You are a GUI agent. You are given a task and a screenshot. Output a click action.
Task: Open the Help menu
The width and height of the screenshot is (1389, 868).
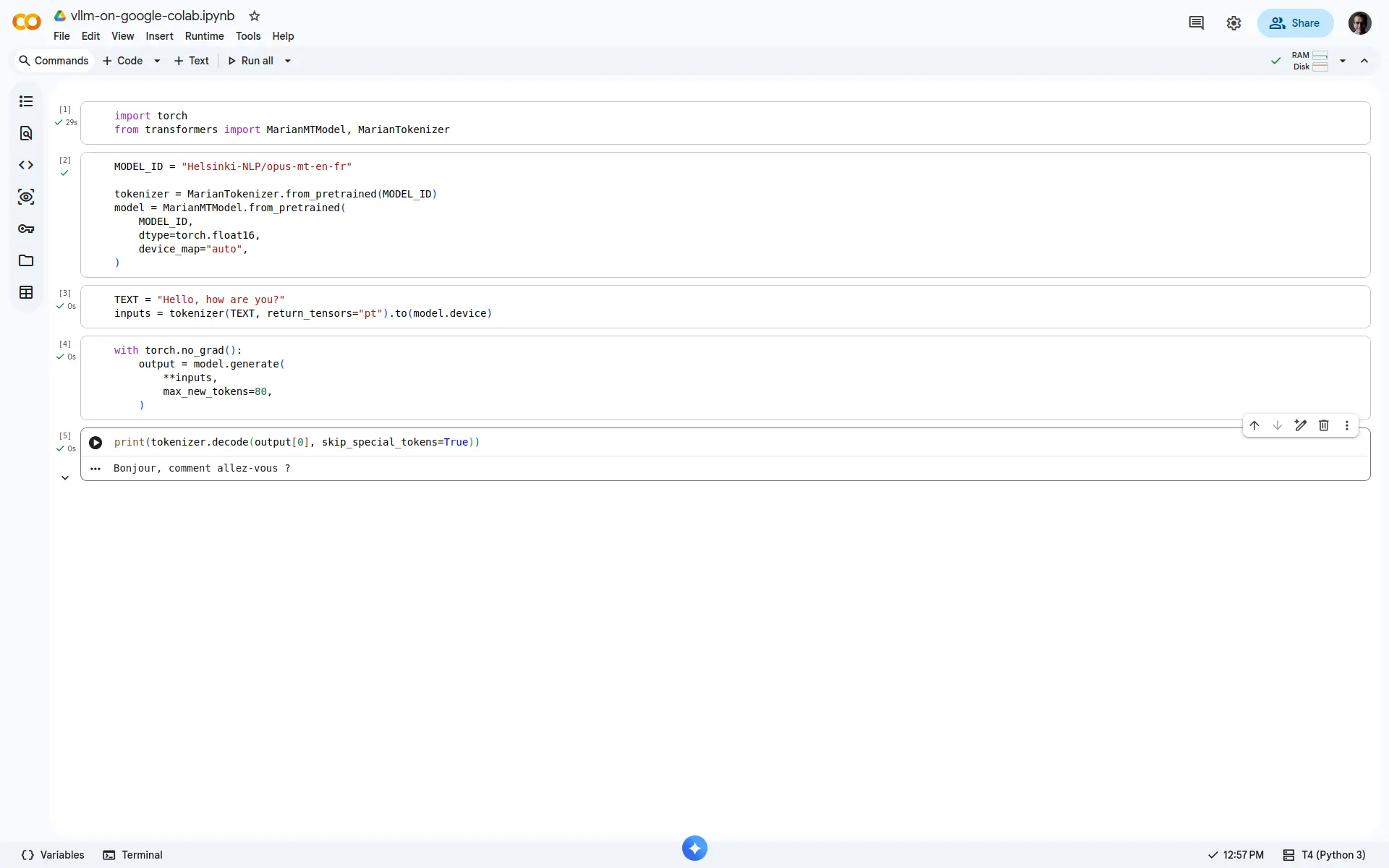click(283, 36)
